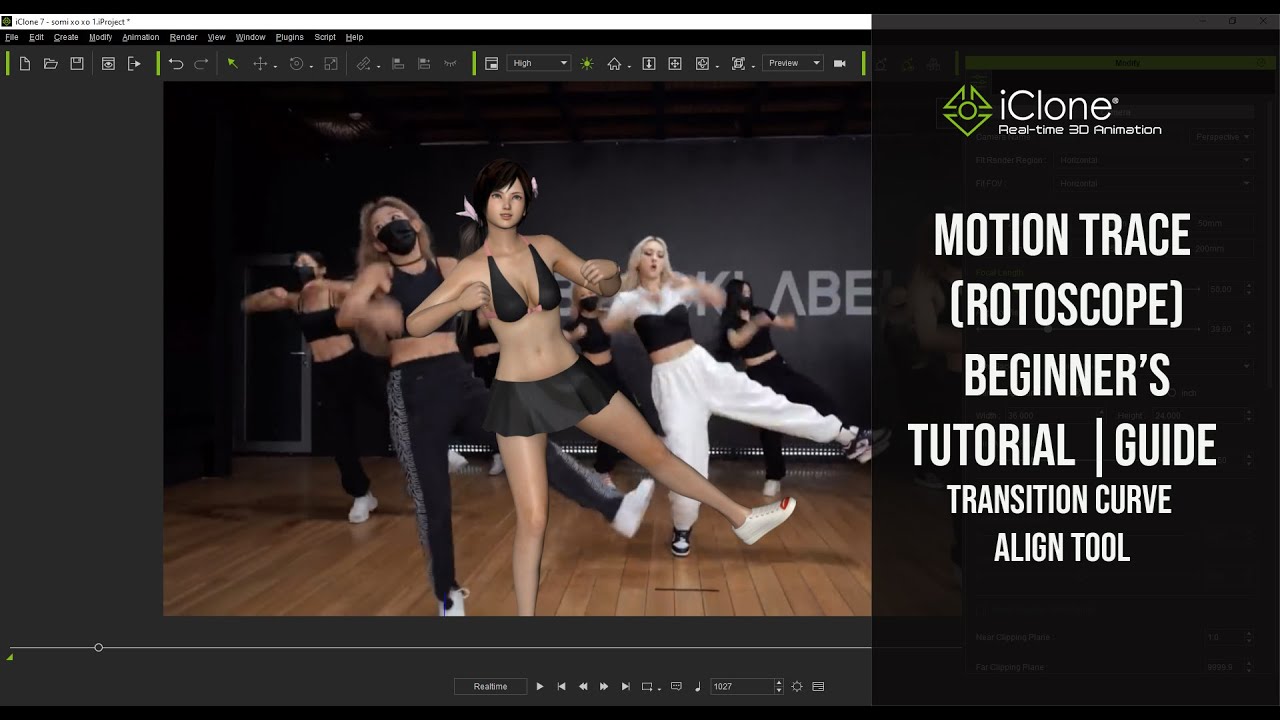The height and width of the screenshot is (720, 1280).
Task: Activate the Scale object tool
Action: pos(331,63)
